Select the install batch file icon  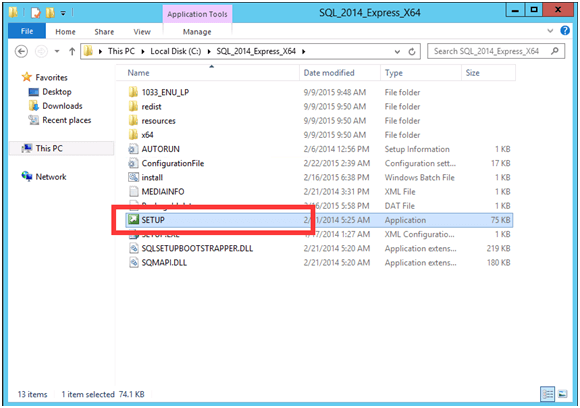coord(133,178)
